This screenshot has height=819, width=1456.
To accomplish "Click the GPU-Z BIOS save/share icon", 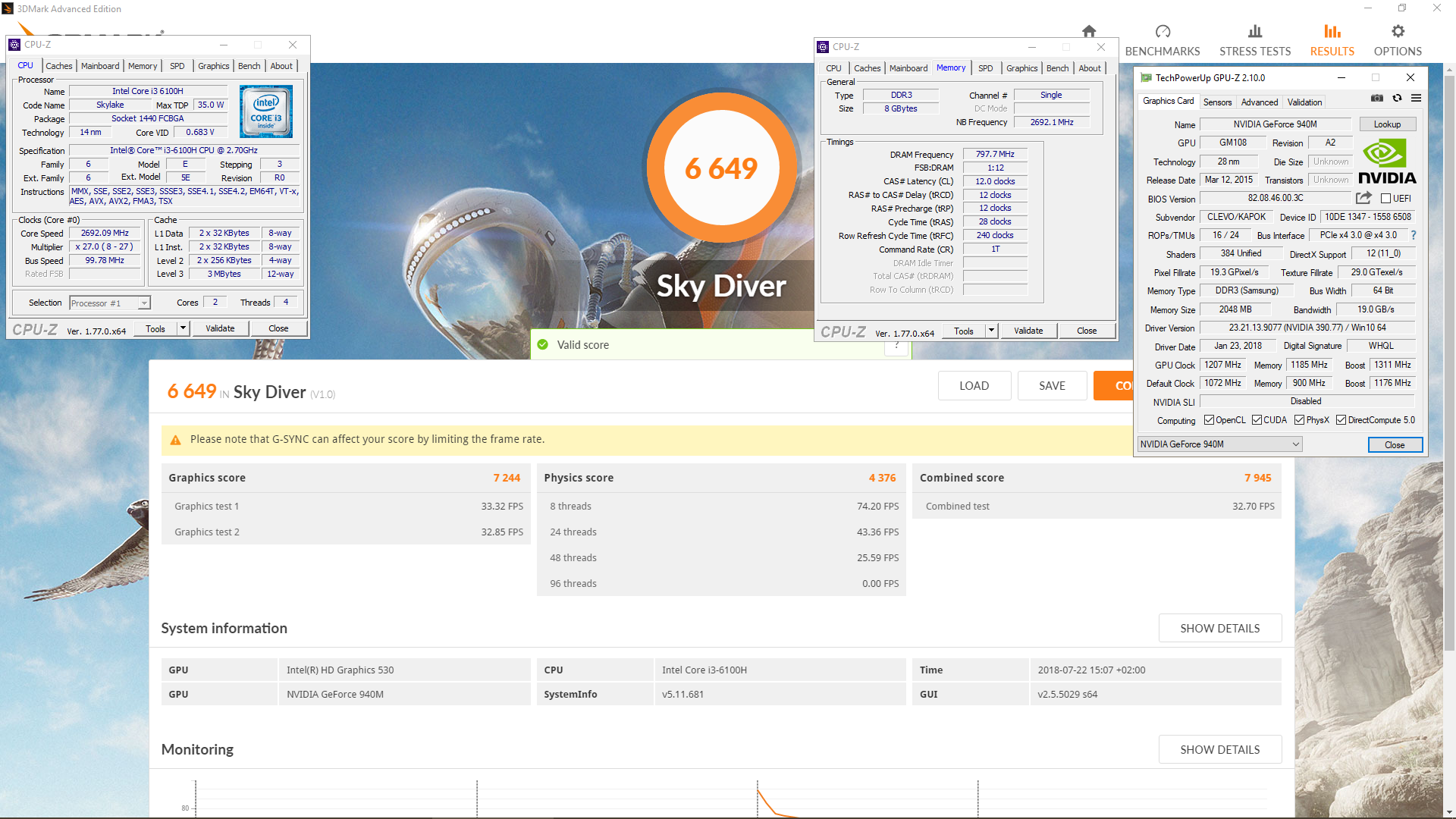I will 1363,198.
